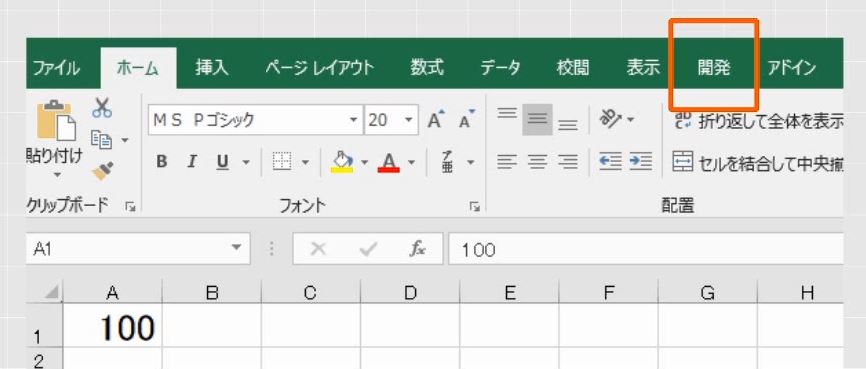The height and width of the screenshot is (369, 866).
Task: Click the fx insert function button
Action: 417,250
